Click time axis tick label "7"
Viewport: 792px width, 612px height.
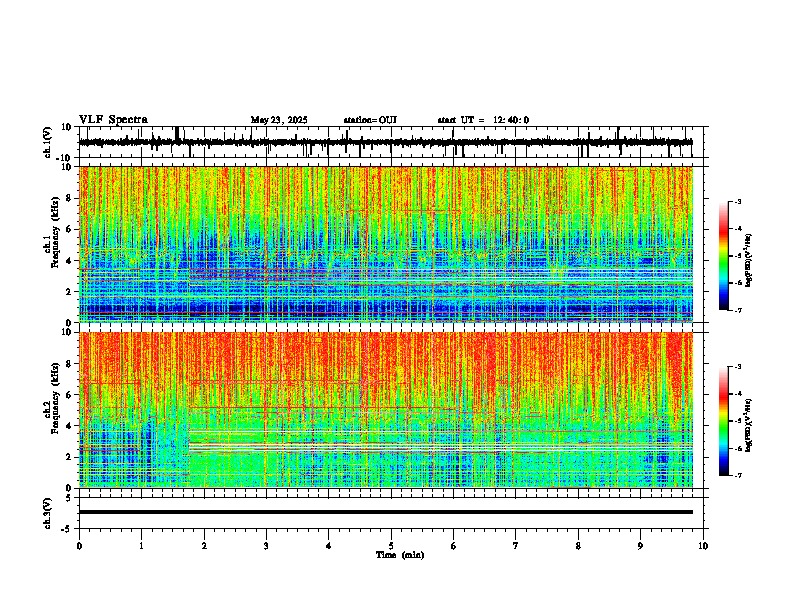(516, 546)
